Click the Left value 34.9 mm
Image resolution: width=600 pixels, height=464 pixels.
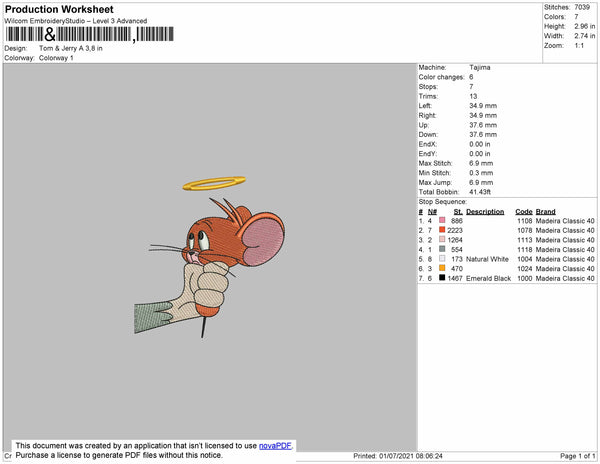(x=483, y=106)
